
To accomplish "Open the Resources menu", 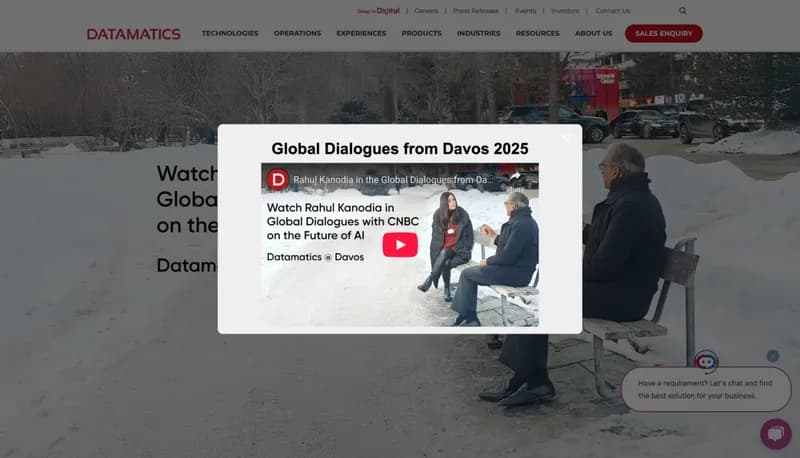I will pos(537,33).
